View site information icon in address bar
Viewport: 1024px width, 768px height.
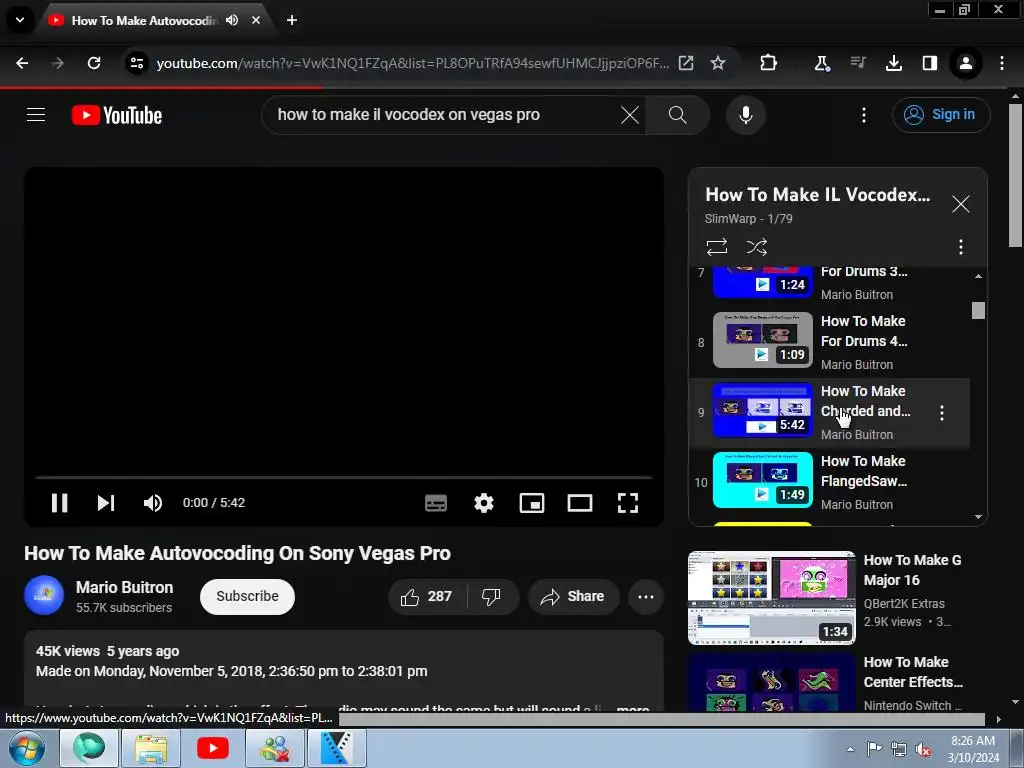136,63
